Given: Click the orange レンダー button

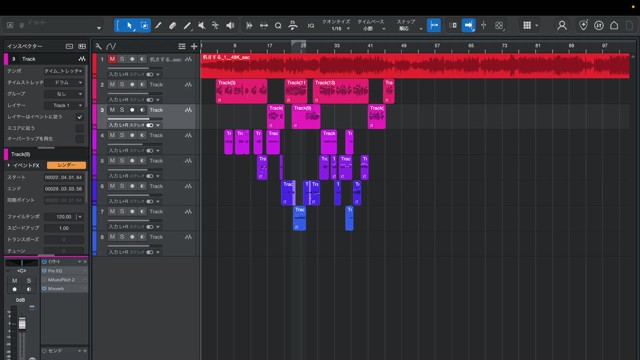Looking at the screenshot, I should (x=66, y=165).
